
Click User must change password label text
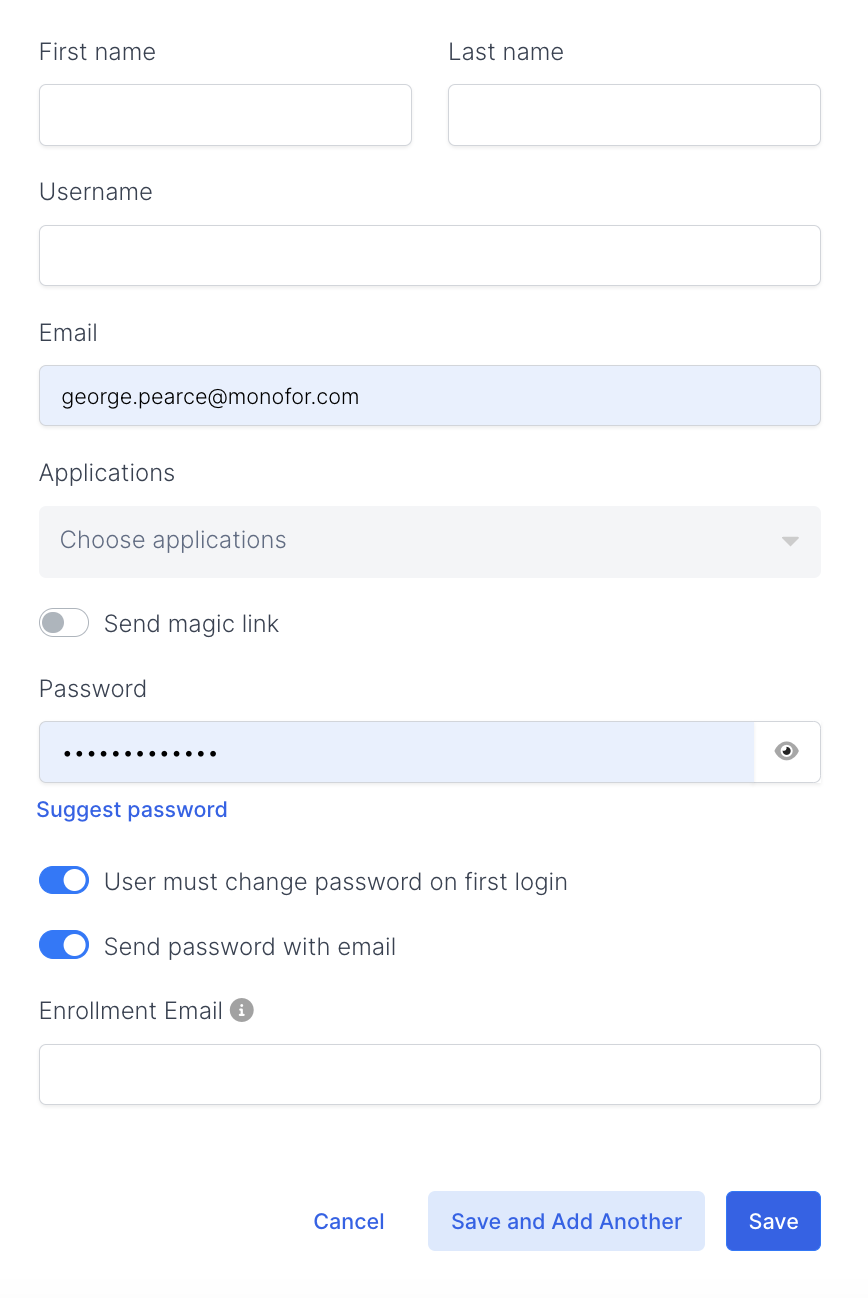coord(335,882)
